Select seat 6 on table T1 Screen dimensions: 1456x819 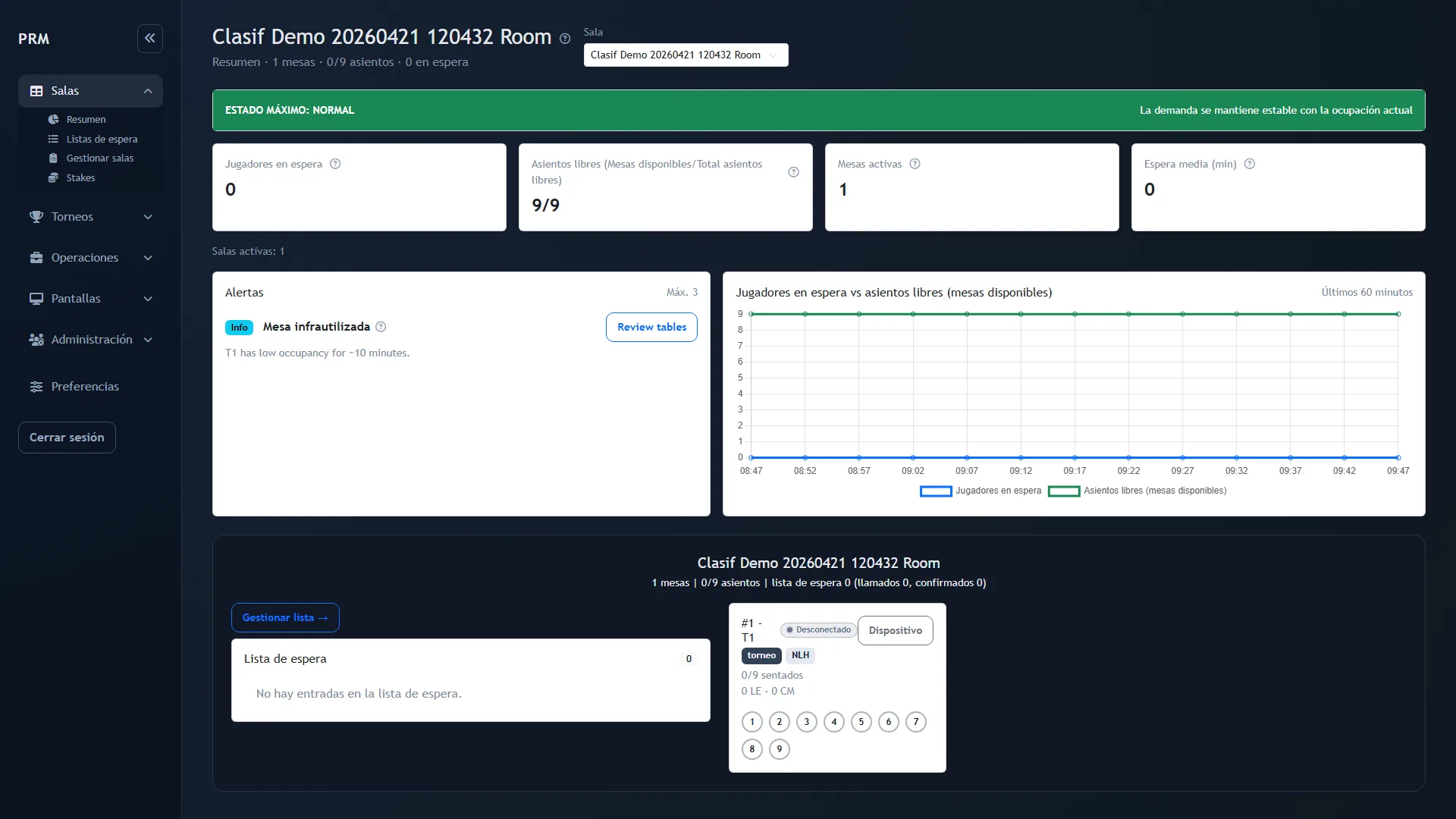[889, 722]
